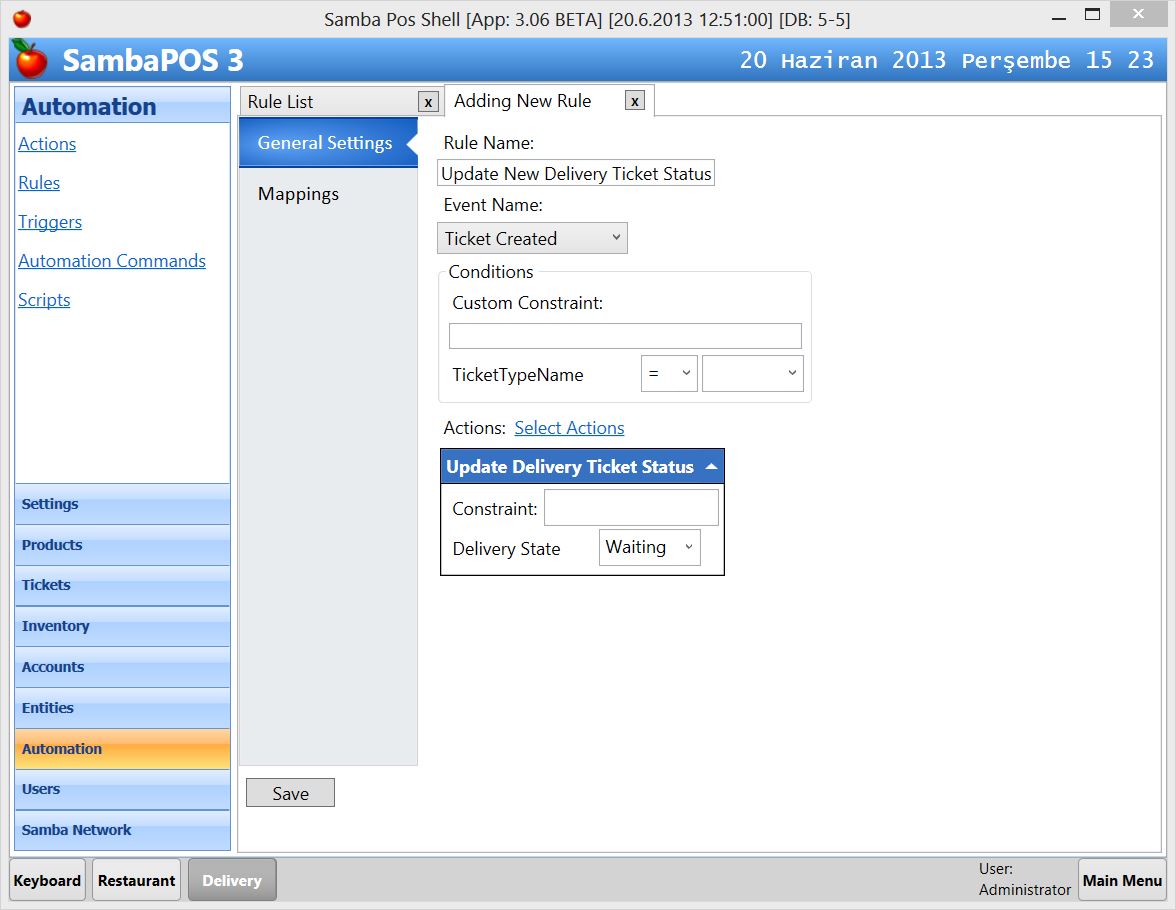The width and height of the screenshot is (1176, 910).
Task: Switch to the Restaurant screen
Action: (136, 880)
